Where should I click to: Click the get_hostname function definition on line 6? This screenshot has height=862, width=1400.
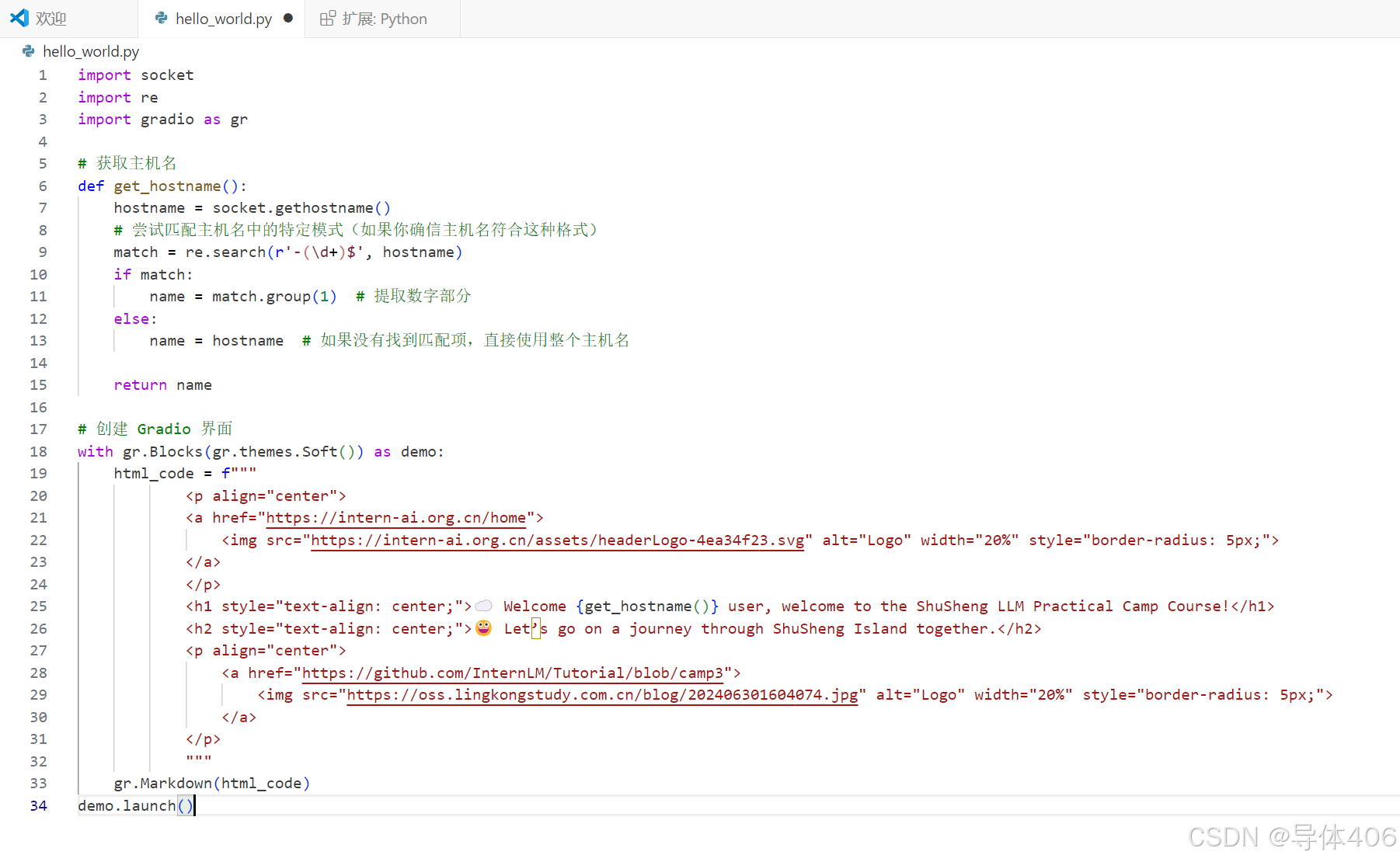click(171, 186)
